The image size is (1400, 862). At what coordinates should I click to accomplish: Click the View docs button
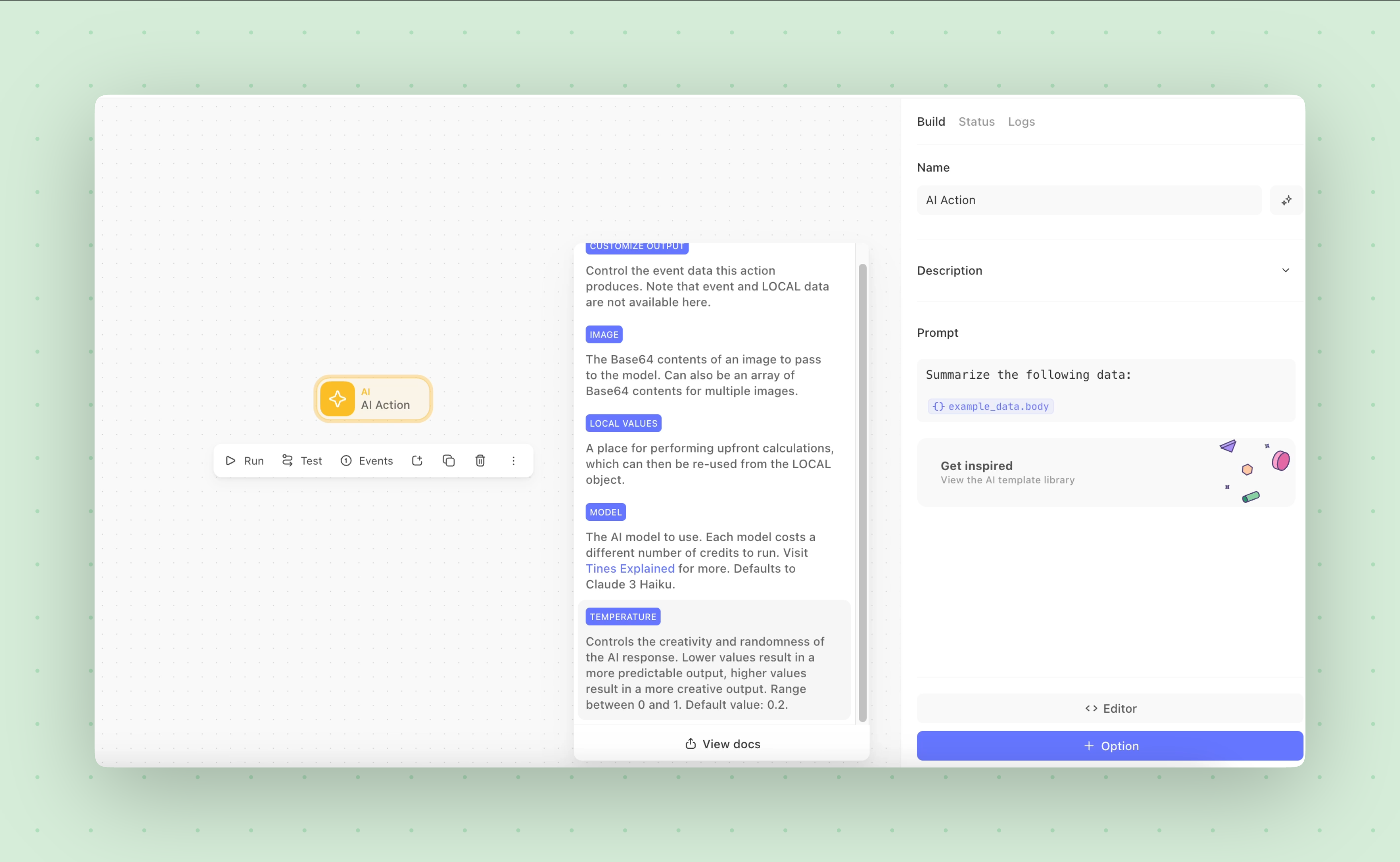722,744
